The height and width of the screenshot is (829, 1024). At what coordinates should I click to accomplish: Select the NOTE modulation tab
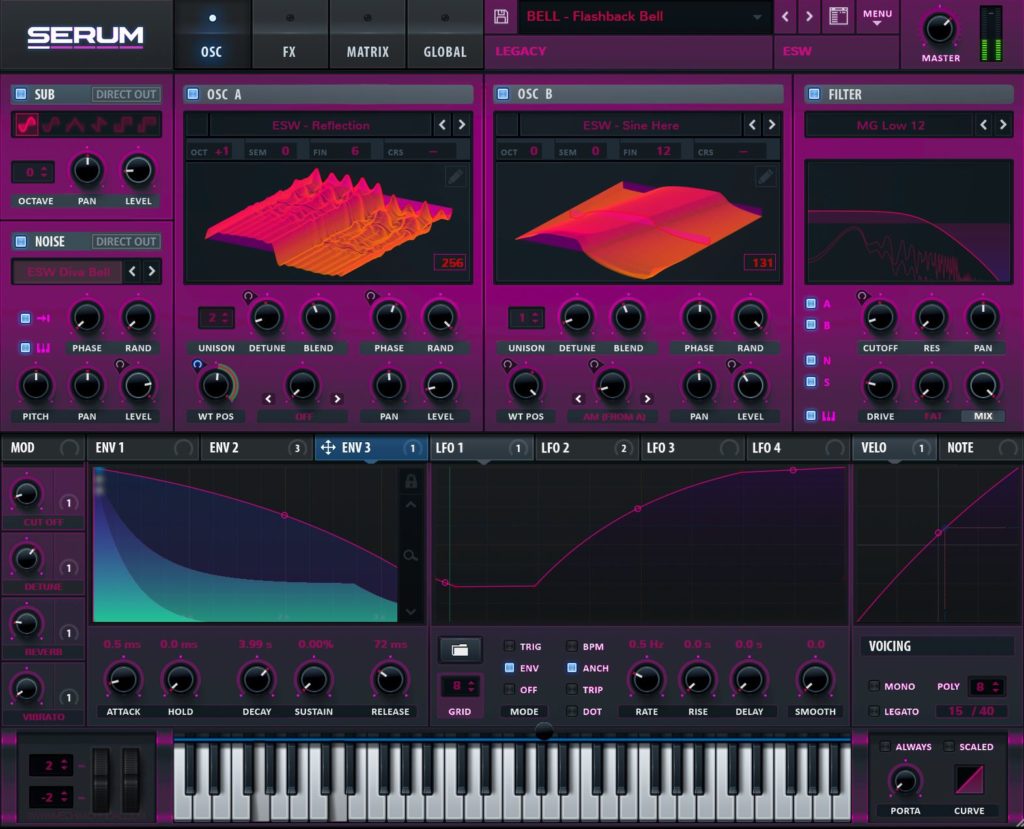(x=980, y=447)
